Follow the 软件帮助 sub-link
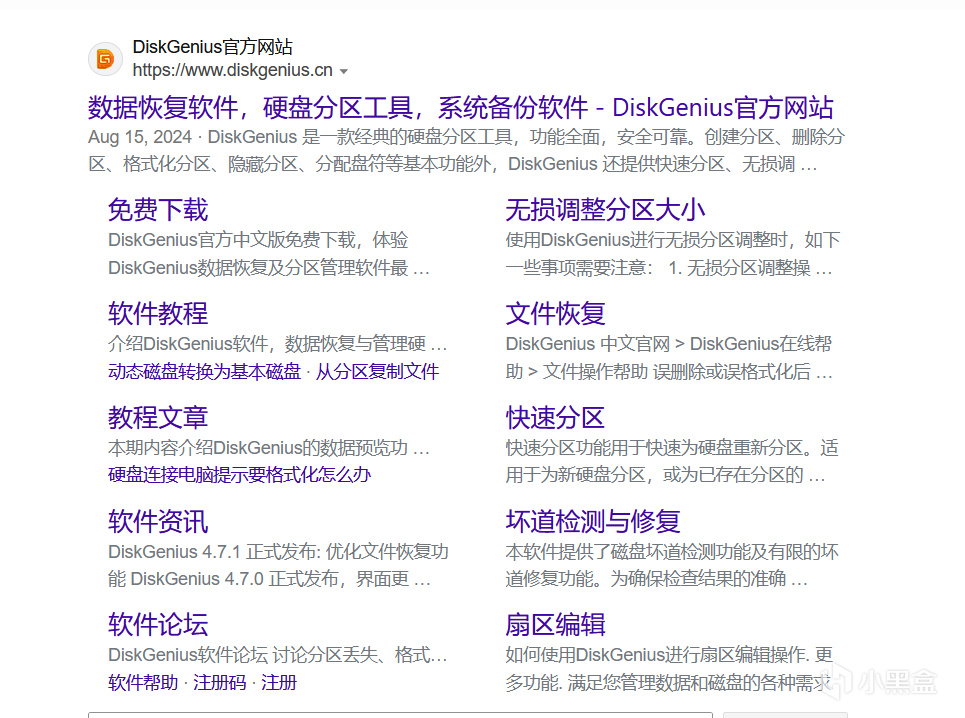This screenshot has height=718, width=965. (x=143, y=682)
